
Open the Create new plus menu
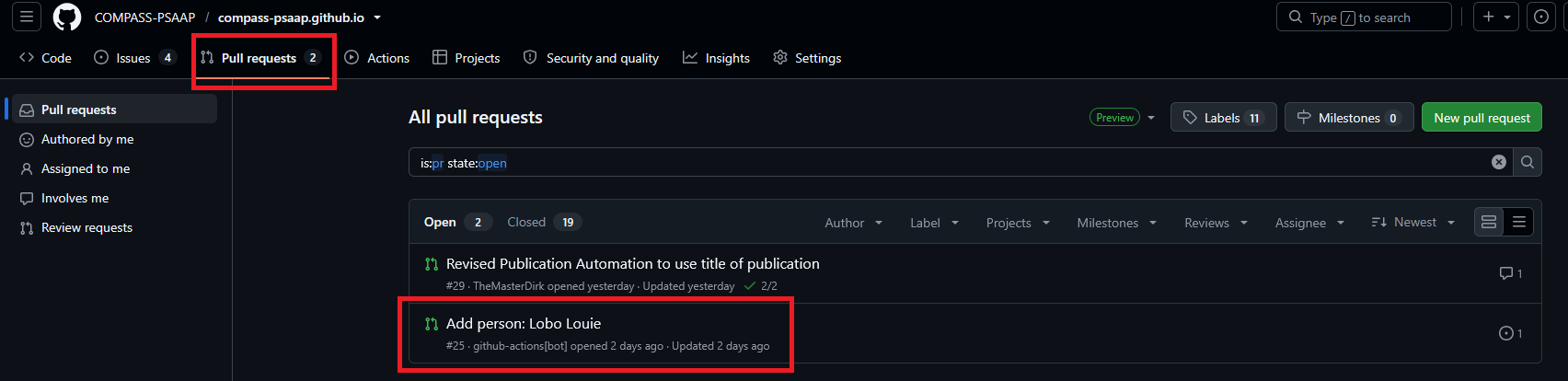tap(1495, 17)
